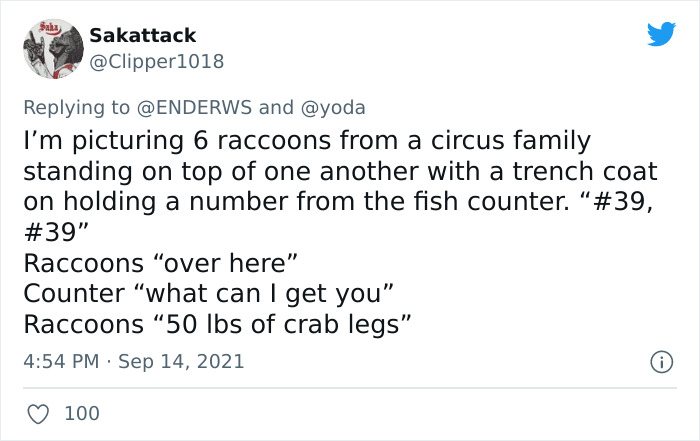Click the Sep 14, 2021 date
The image size is (700, 441).
click(181, 360)
